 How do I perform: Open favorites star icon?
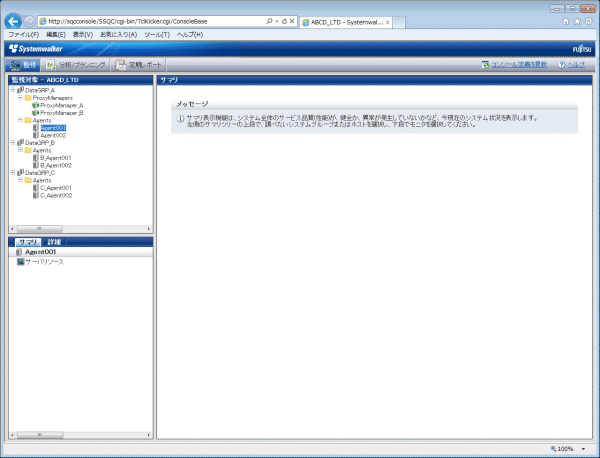pyautogui.click(x=577, y=21)
